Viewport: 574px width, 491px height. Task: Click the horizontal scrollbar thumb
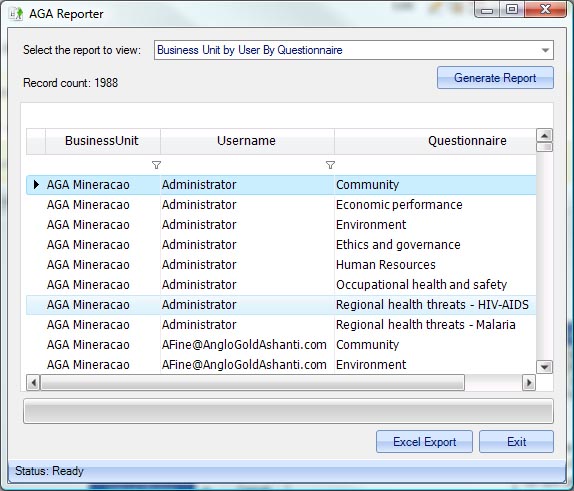(x=253, y=383)
